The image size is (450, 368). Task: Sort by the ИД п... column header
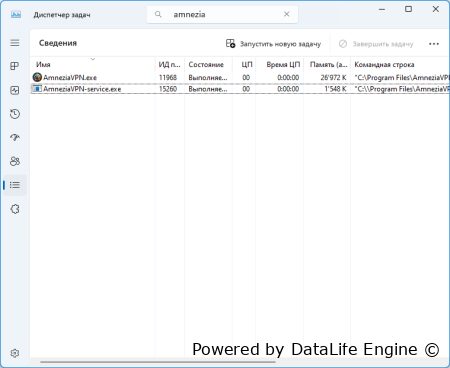(169, 64)
